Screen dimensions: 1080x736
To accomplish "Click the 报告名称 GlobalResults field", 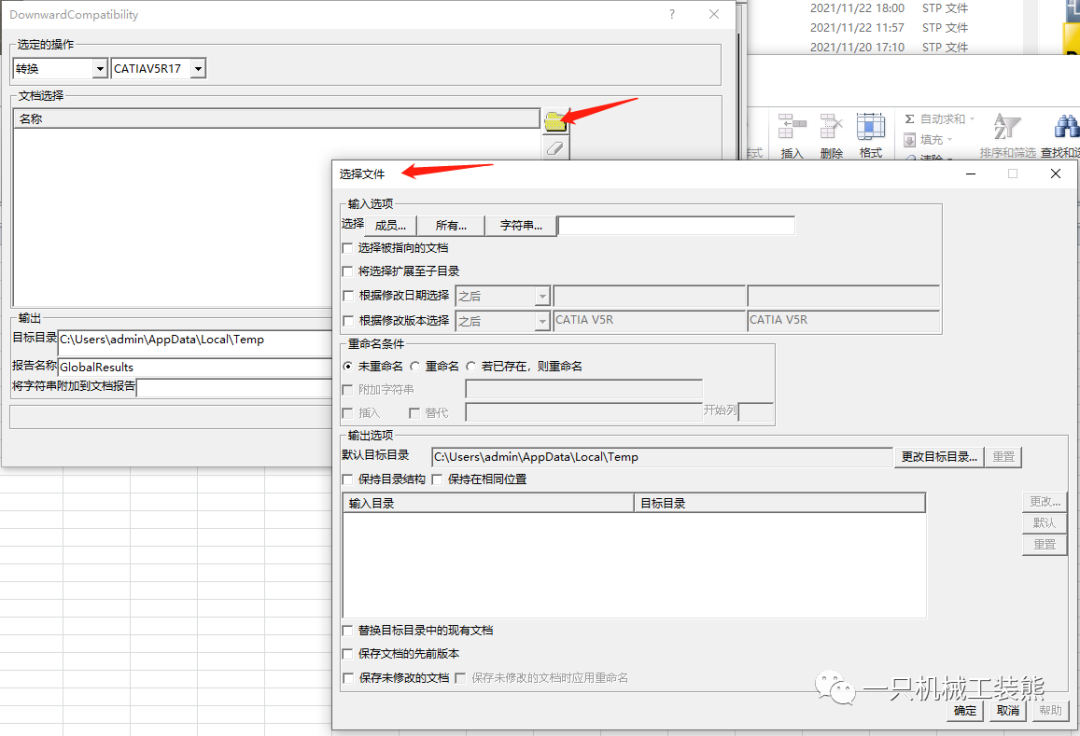I will click(x=195, y=367).
